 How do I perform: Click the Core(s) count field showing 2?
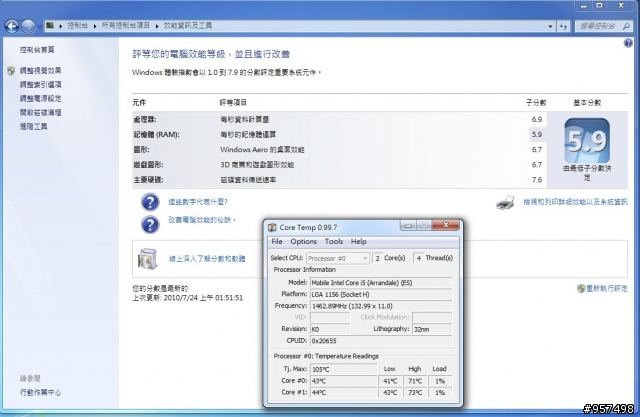pyautogui.click(x=378, y=258)
